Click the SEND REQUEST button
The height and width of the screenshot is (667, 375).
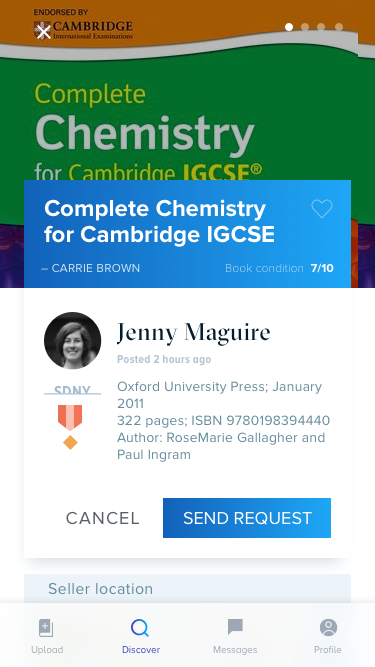click(247, 518)
